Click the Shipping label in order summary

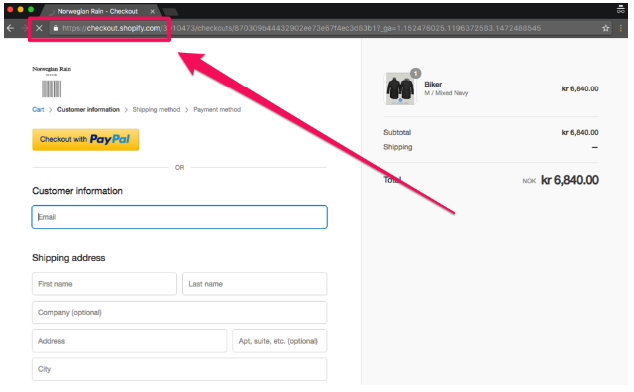click(397, 147)
